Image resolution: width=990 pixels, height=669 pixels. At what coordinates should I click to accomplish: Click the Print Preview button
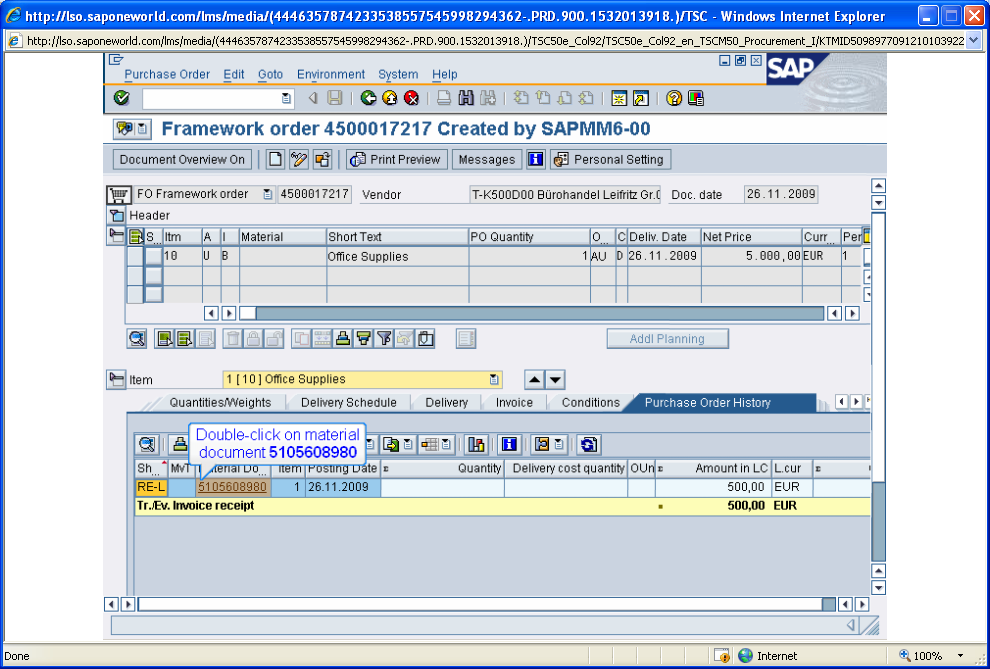[397, 160]
